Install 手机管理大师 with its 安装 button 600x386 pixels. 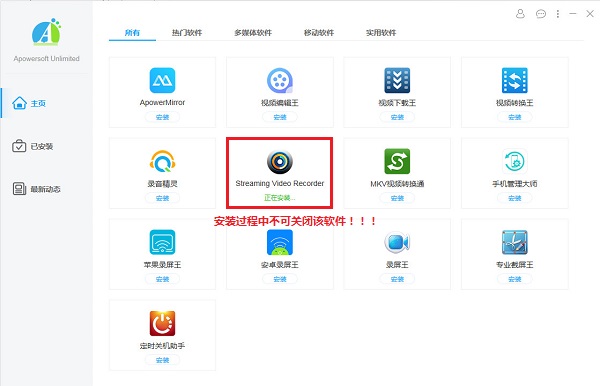515,198
